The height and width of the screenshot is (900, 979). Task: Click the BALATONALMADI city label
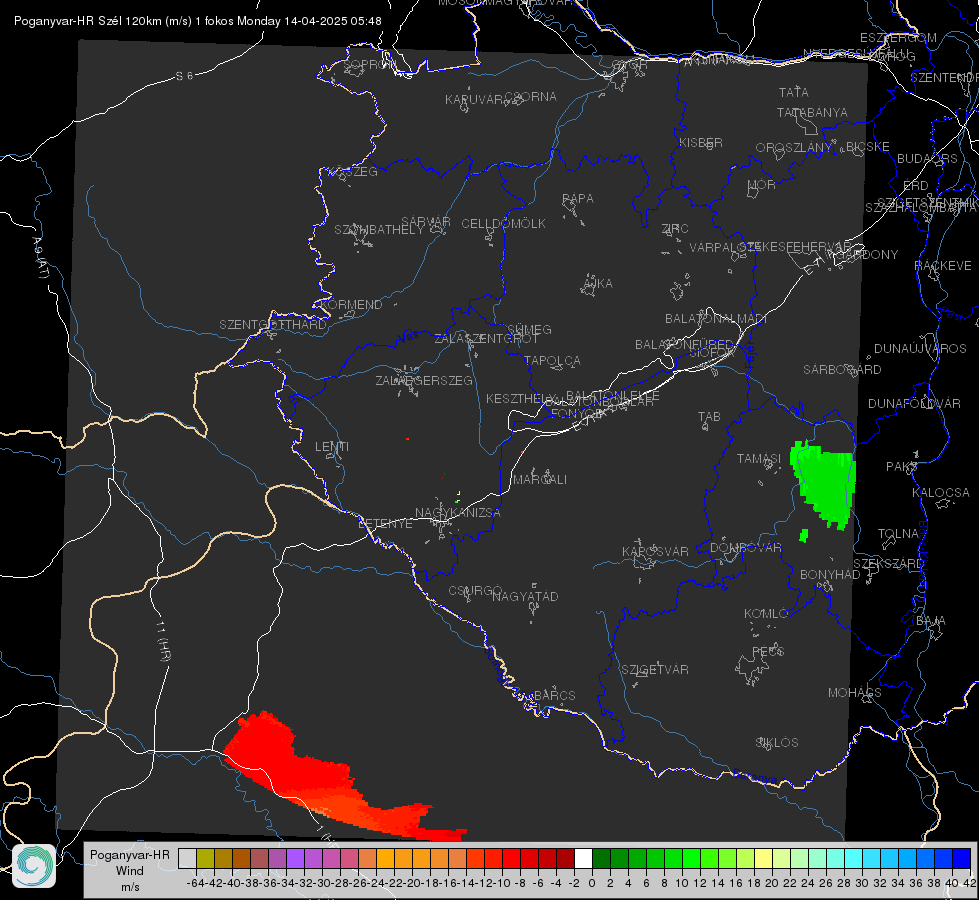tap(716, 319)
